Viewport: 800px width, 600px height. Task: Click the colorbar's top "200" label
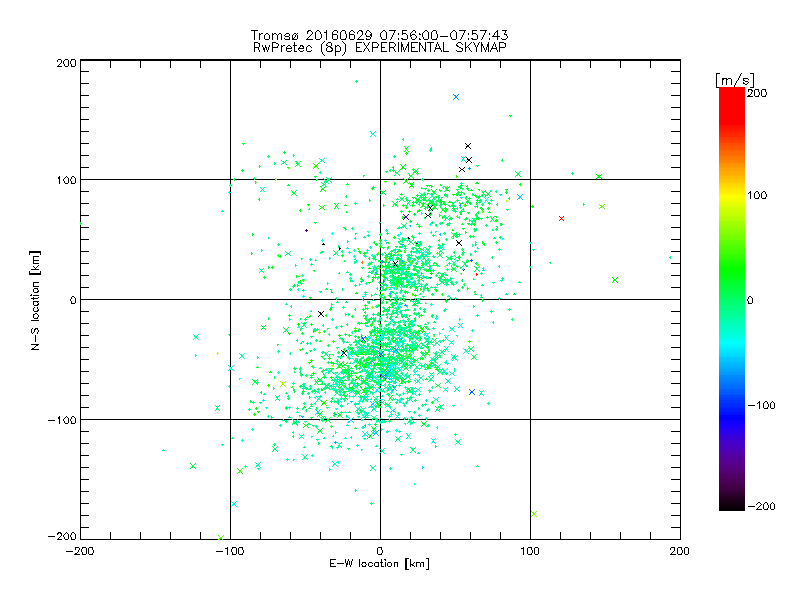point(757,93)
